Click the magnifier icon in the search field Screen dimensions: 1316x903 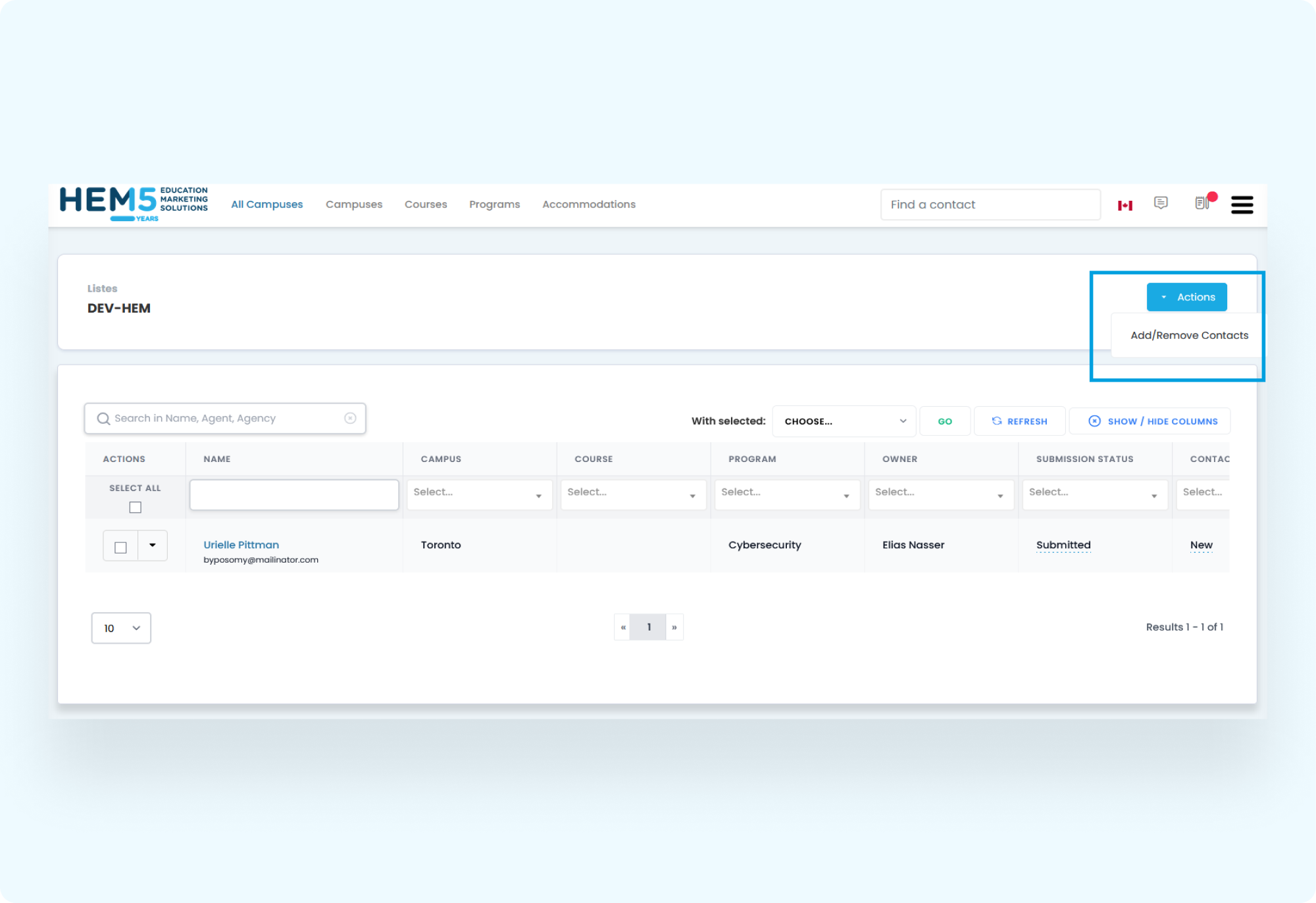tap(103, 419)
